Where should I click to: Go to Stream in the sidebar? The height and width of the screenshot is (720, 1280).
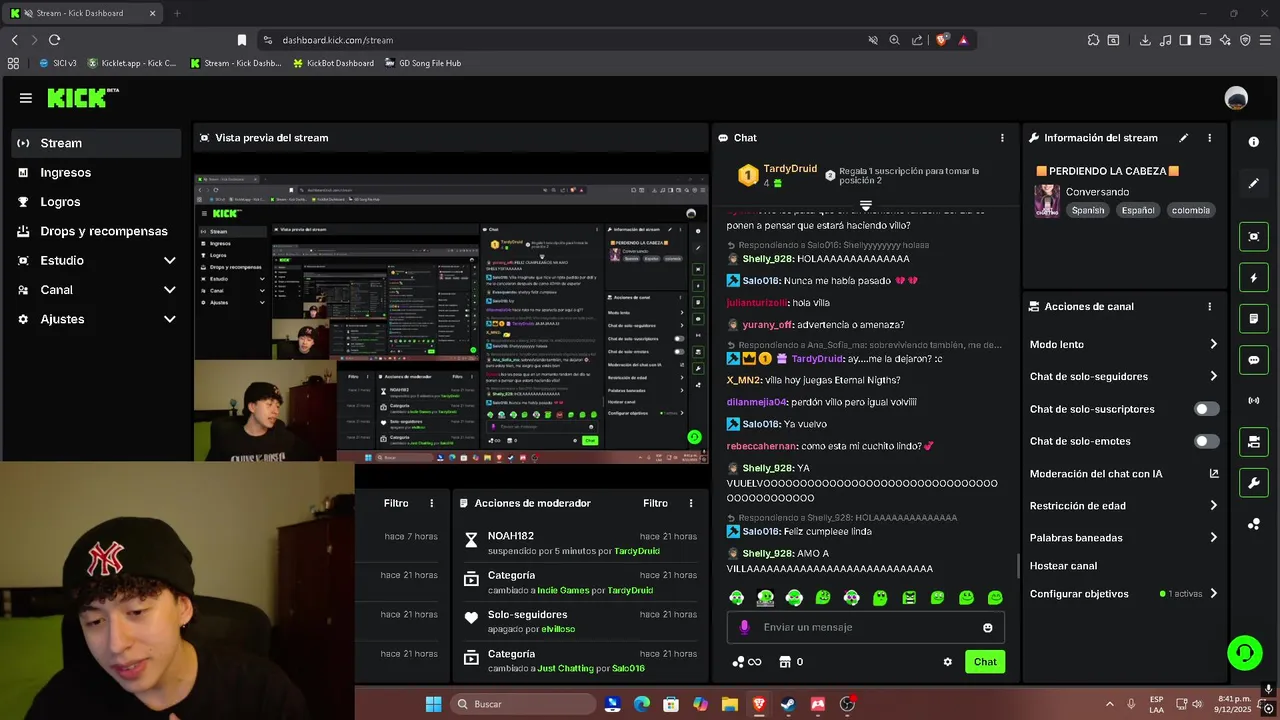tap(96, 143)
